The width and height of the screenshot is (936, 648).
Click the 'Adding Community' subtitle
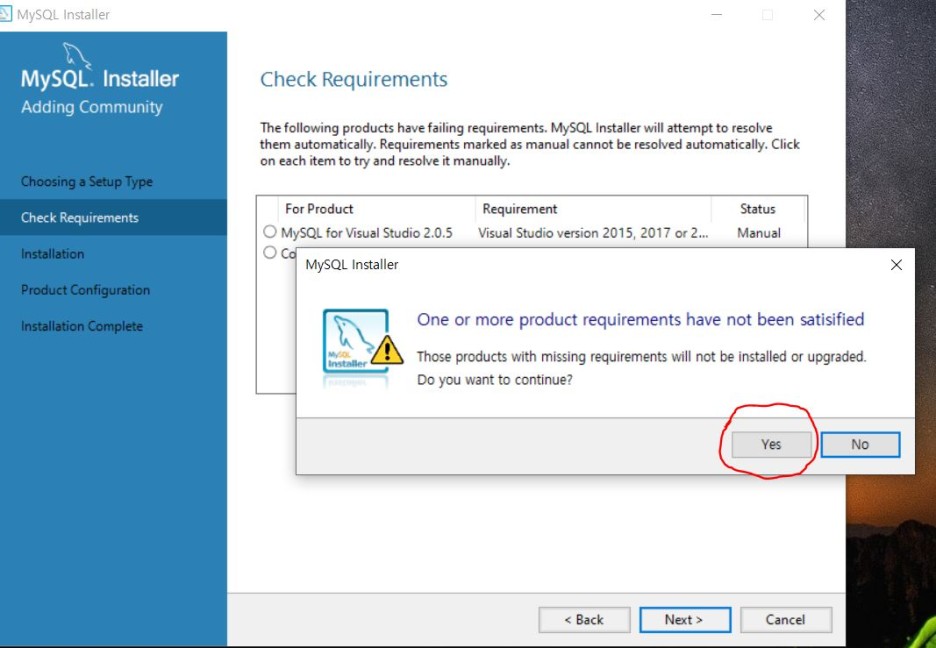(x=92, y=107)
